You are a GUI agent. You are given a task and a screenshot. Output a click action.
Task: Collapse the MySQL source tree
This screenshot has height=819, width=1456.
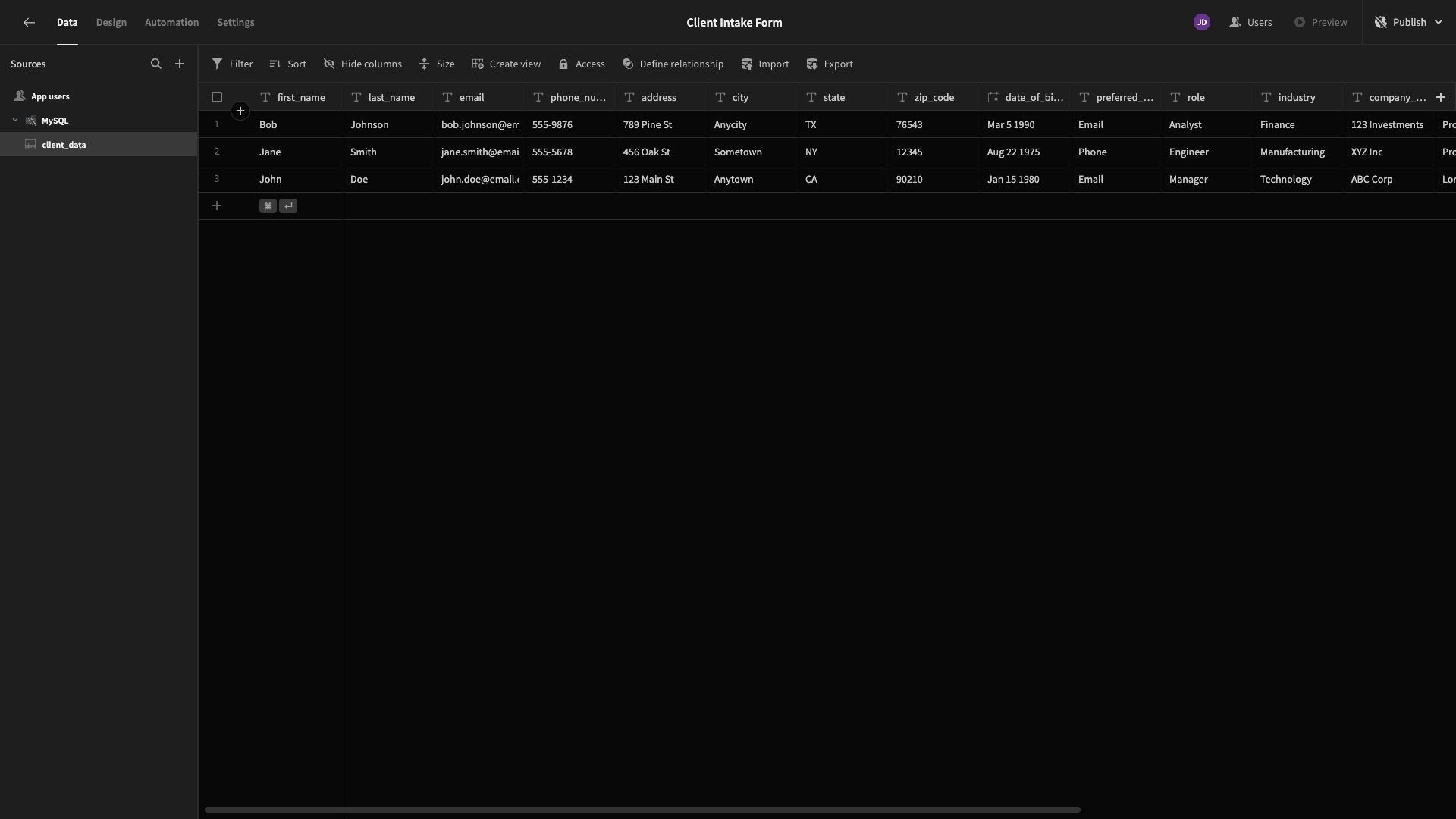click(x=15, y=121)
